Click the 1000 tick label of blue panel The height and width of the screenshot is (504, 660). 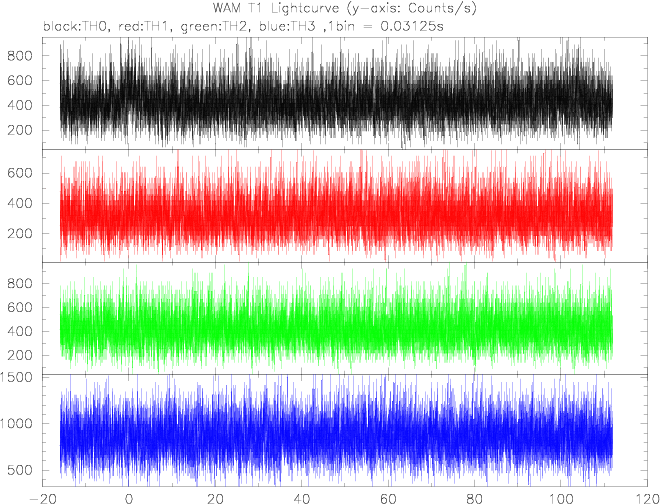click(x=17, y=424)
